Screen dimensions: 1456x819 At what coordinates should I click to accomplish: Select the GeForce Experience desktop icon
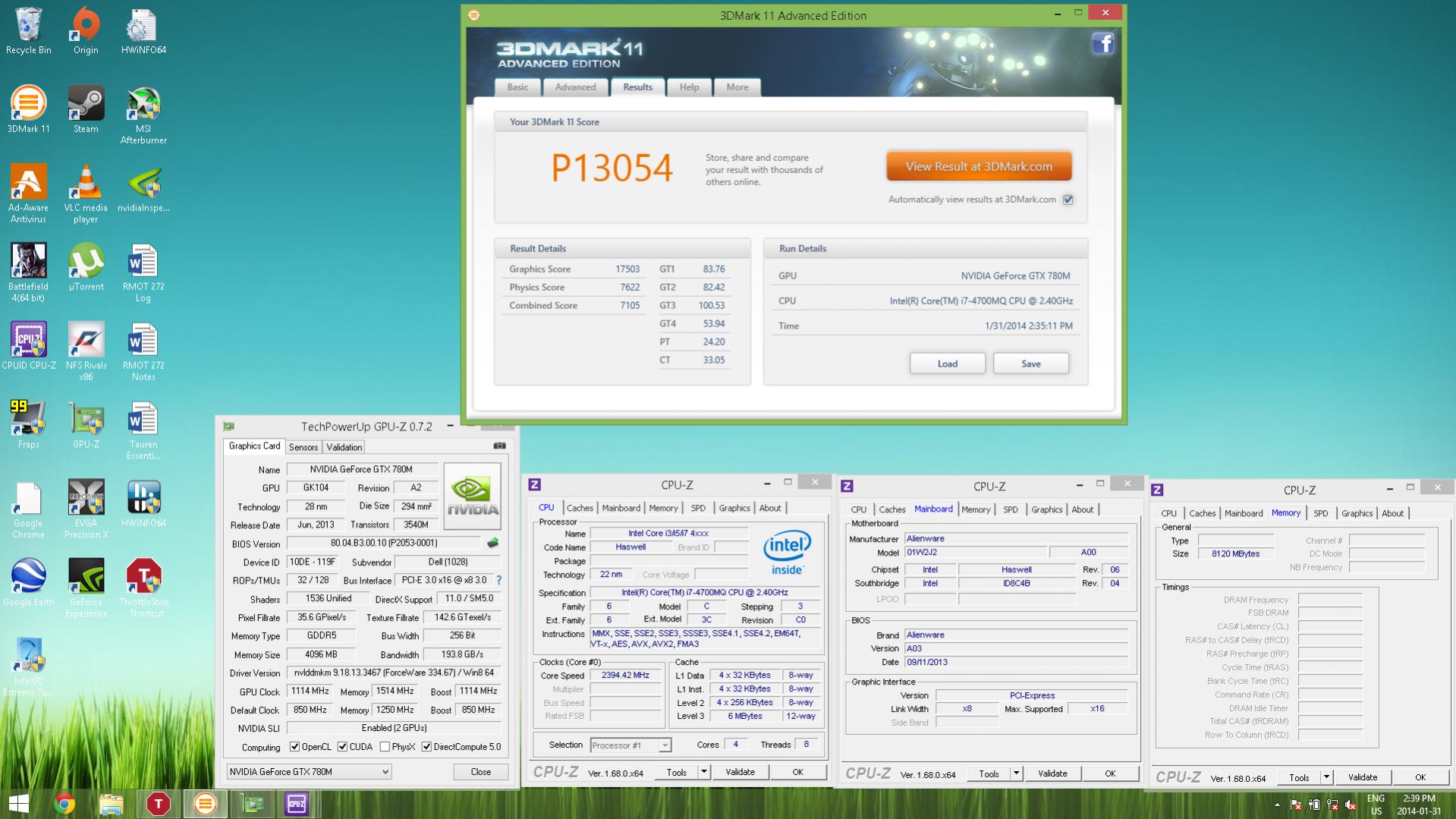pos(86,589)
